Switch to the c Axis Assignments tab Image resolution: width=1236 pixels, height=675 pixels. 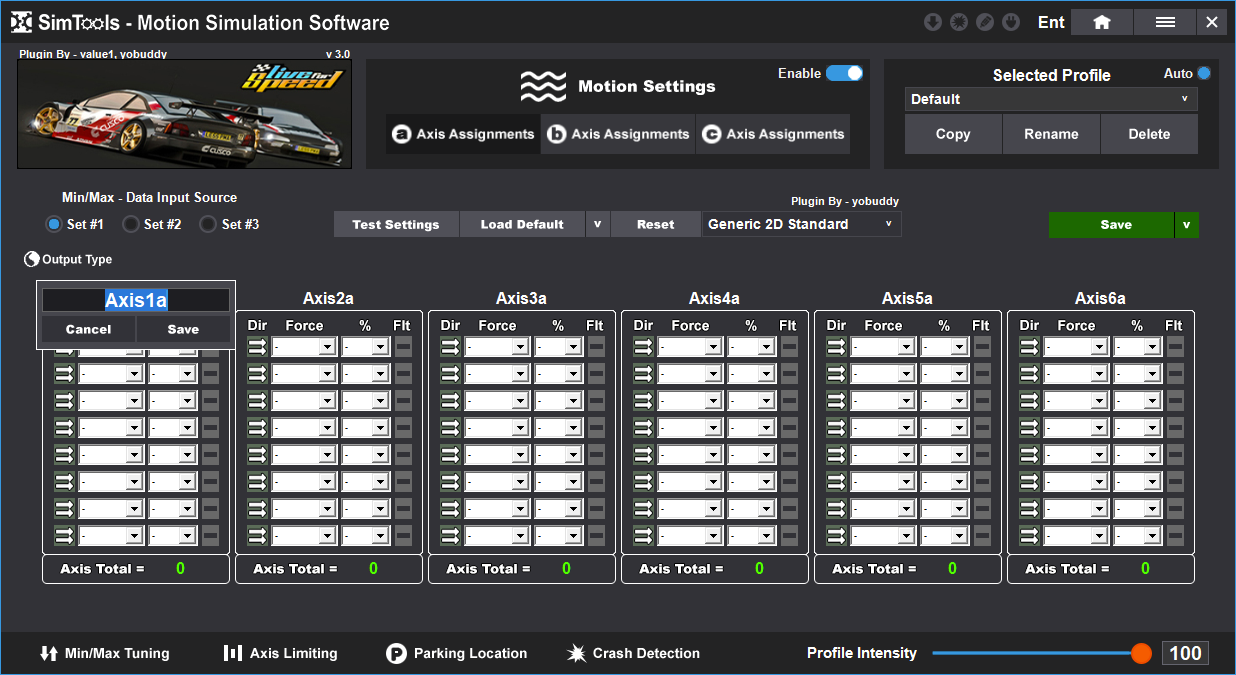click(773, 134)
